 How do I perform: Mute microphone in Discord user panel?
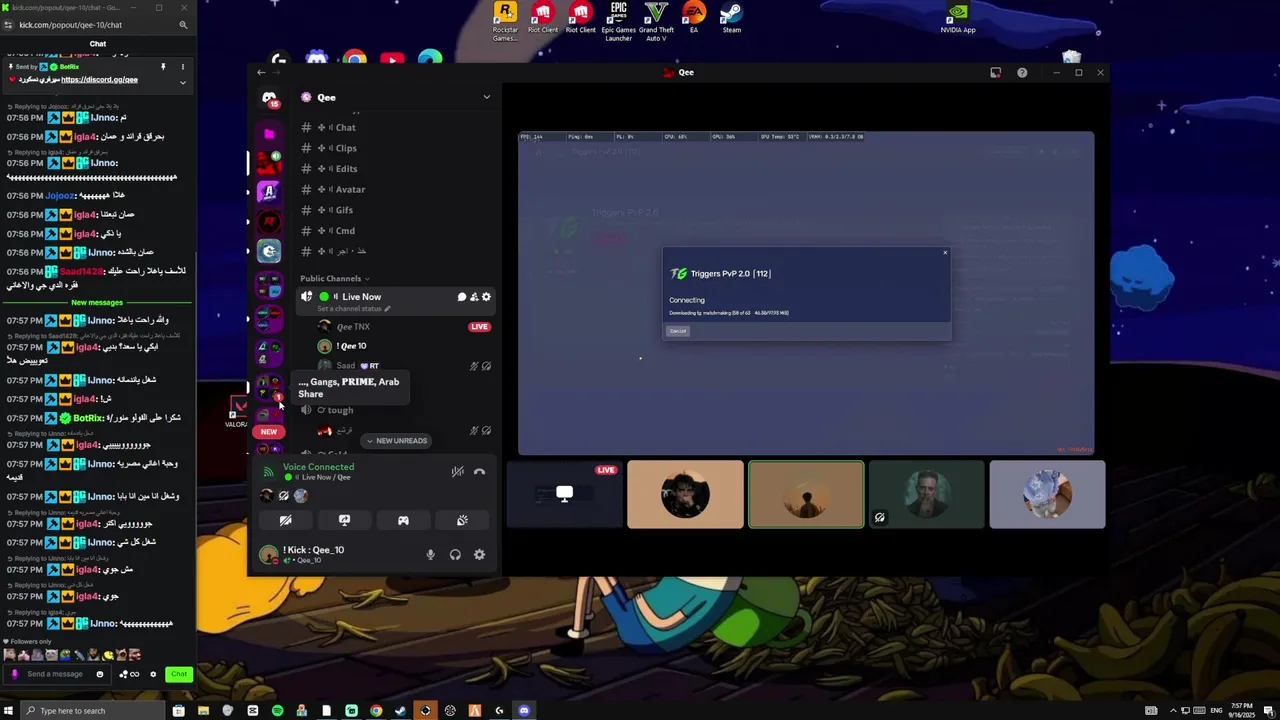point(431,555)
